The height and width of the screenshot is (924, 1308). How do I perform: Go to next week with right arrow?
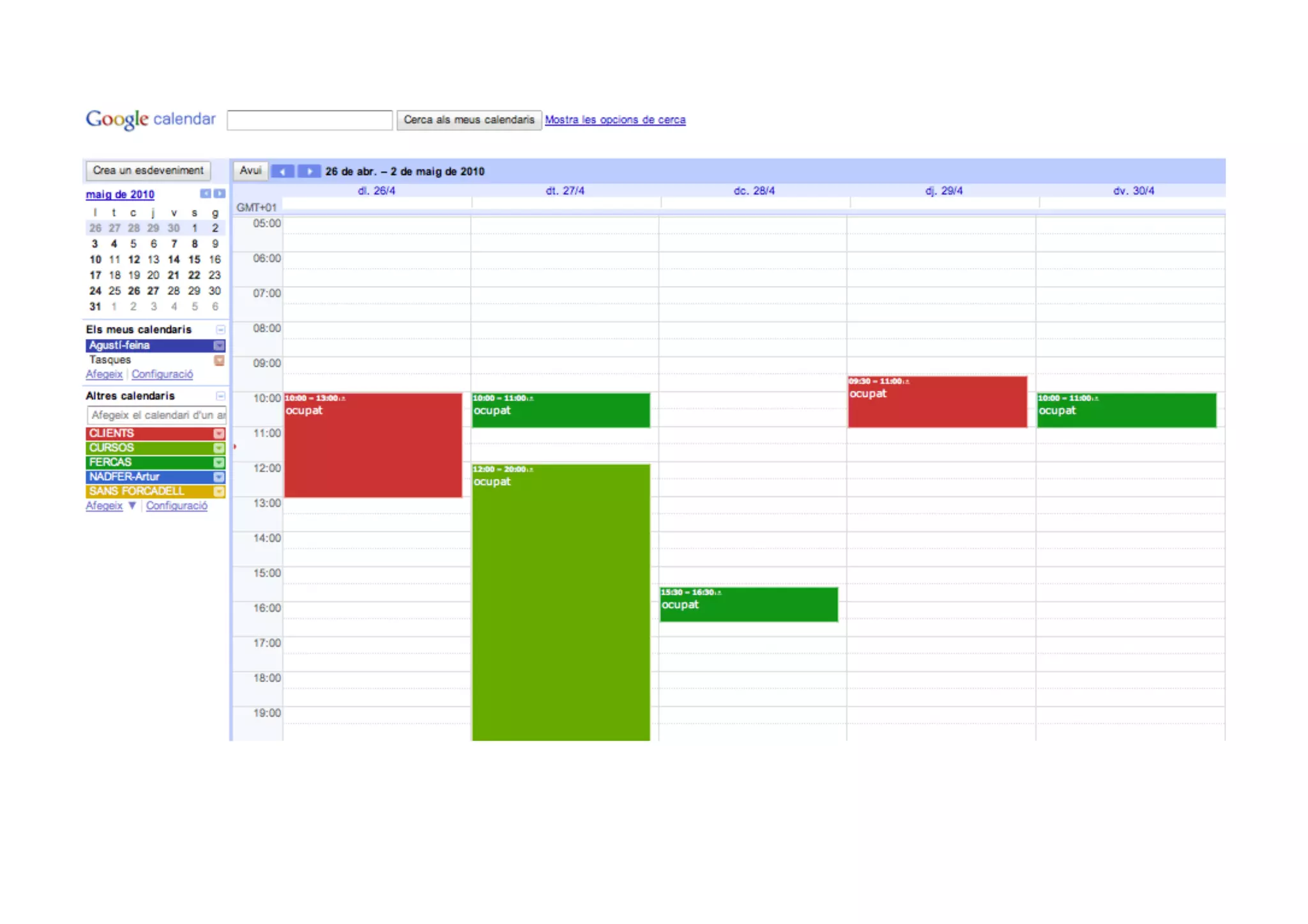pos(309,171)
